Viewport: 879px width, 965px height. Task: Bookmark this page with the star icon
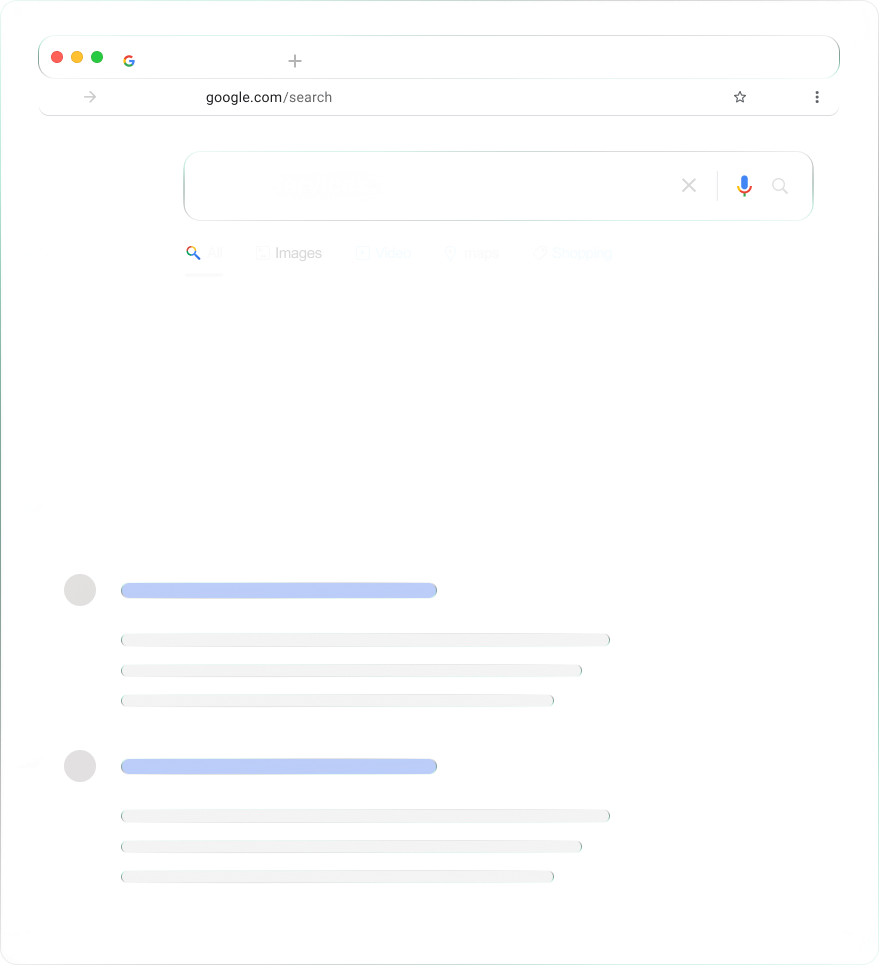[x=740, y=97]
